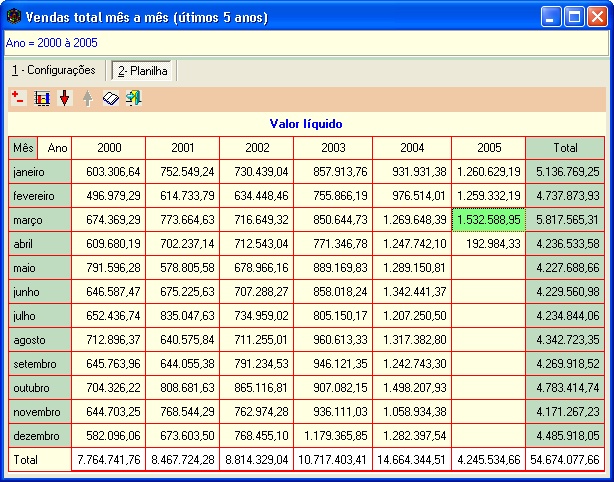The width and height of the screenshot is (614, 482).
Task: Click the plus/minus expand-collapse toolbar icon
Action: pyautogui.click(x=19, y=98)
